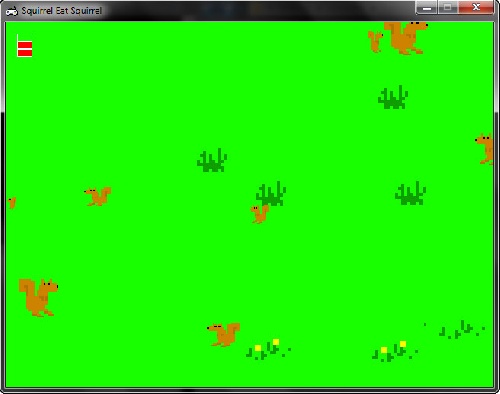Click the red health meter bar
The height and width of the screenshot is (394, 500).
(25, 49)
